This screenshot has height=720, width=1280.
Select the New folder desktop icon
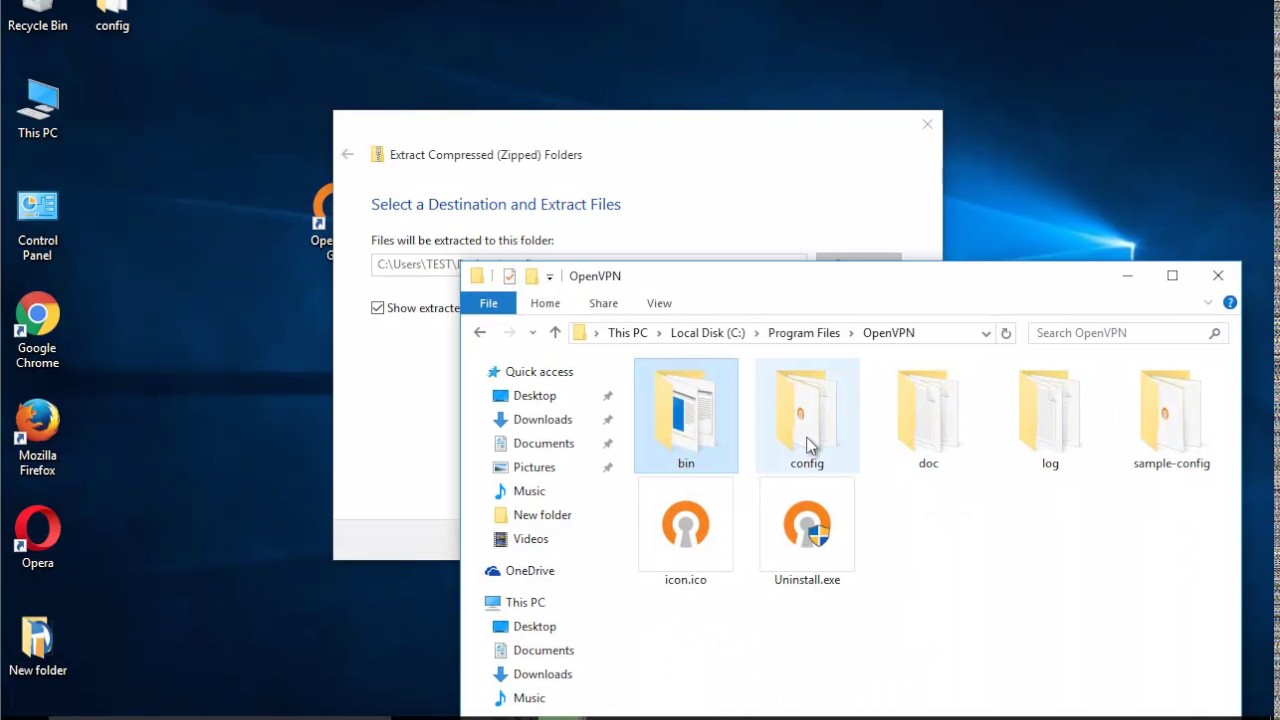[38, 647]
